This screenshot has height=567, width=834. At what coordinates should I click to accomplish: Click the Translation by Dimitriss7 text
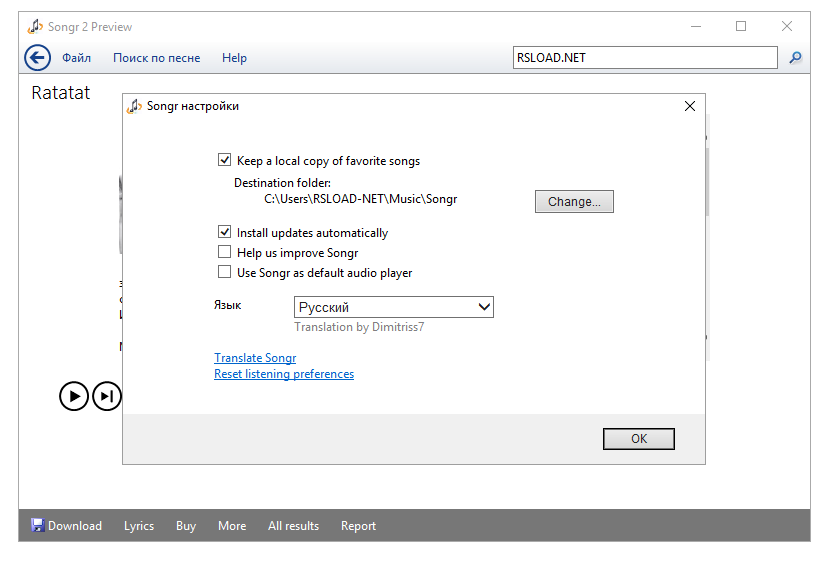click(x=359, y=327)
